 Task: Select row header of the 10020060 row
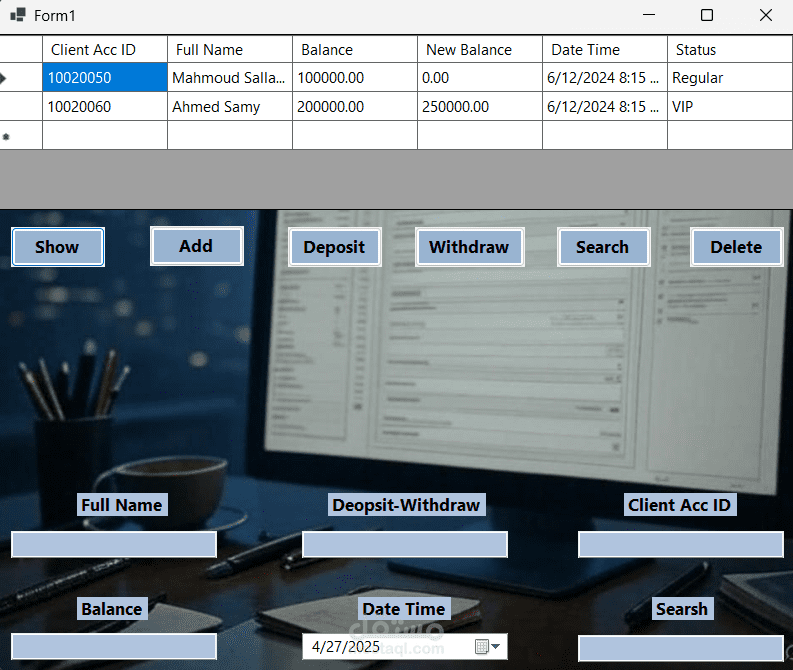point(21,106)
